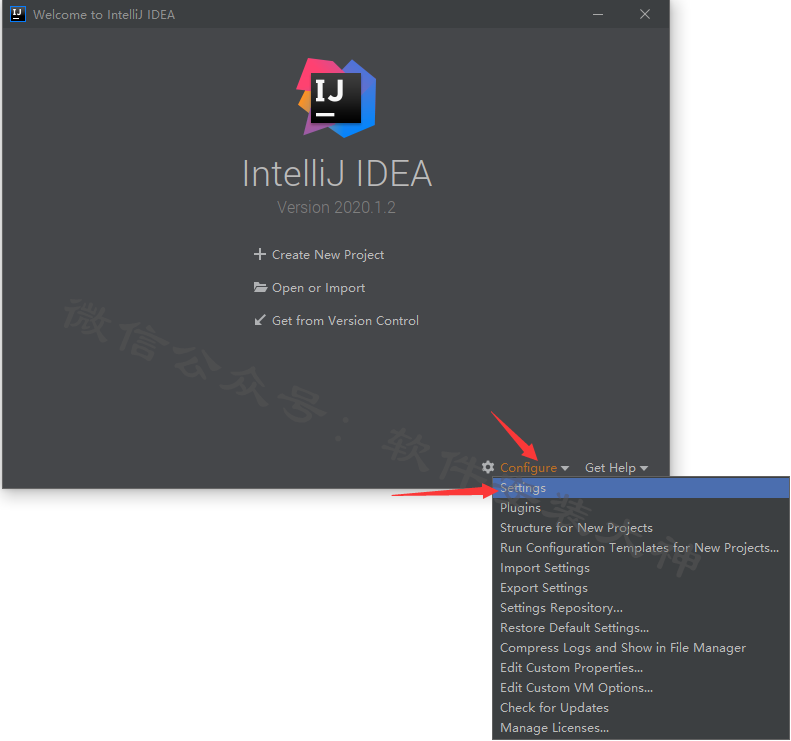Open or Import a project
Viewport: 791px width, 741px height.
point(318,288)
